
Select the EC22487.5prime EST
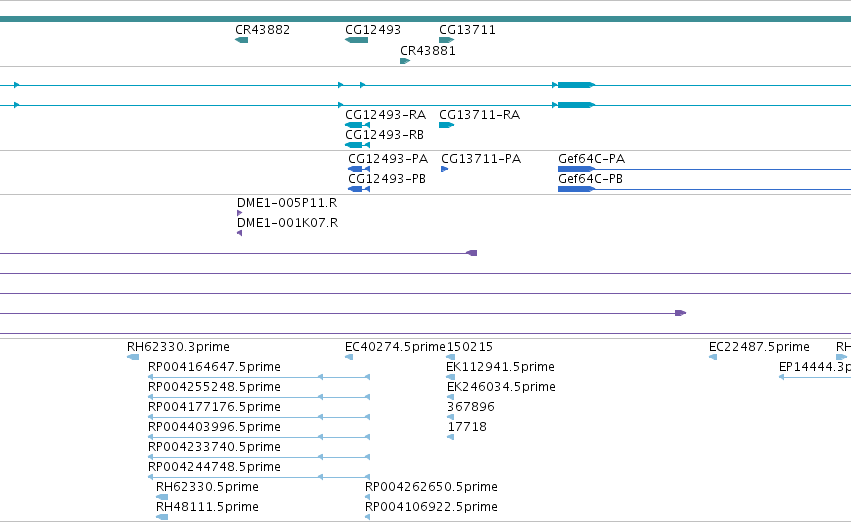coord(713,357)
